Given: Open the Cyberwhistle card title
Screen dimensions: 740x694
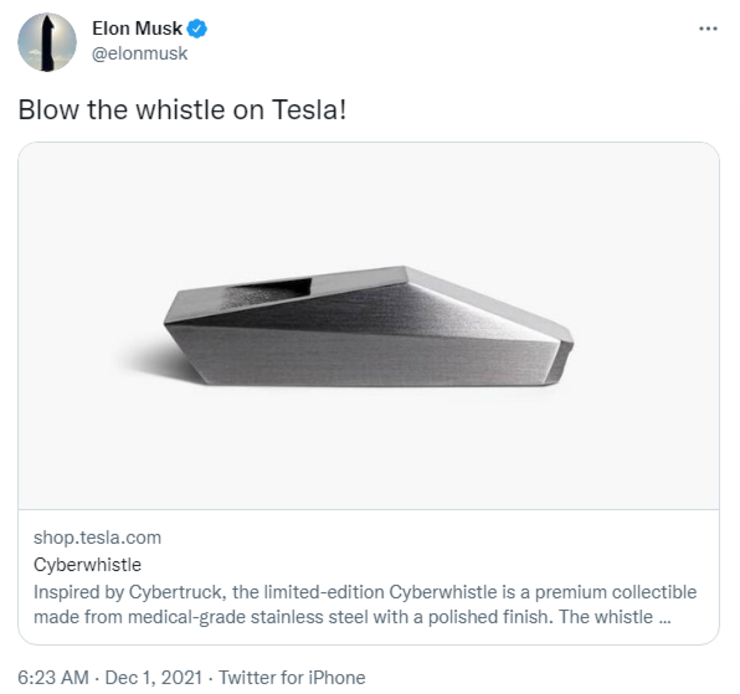Looking at the screenshot, I should point(88,564).
